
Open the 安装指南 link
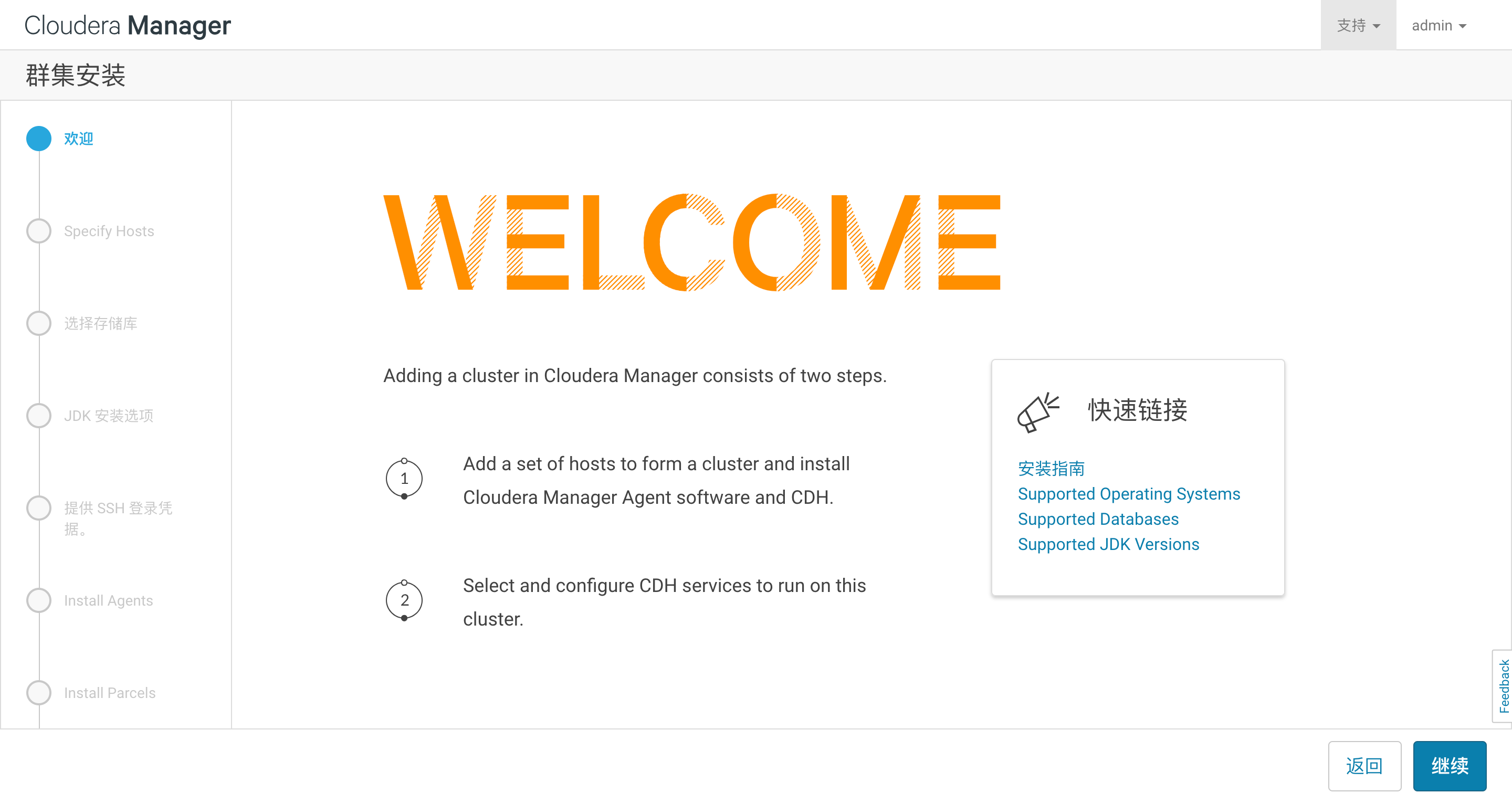[x=1051, y=468]
